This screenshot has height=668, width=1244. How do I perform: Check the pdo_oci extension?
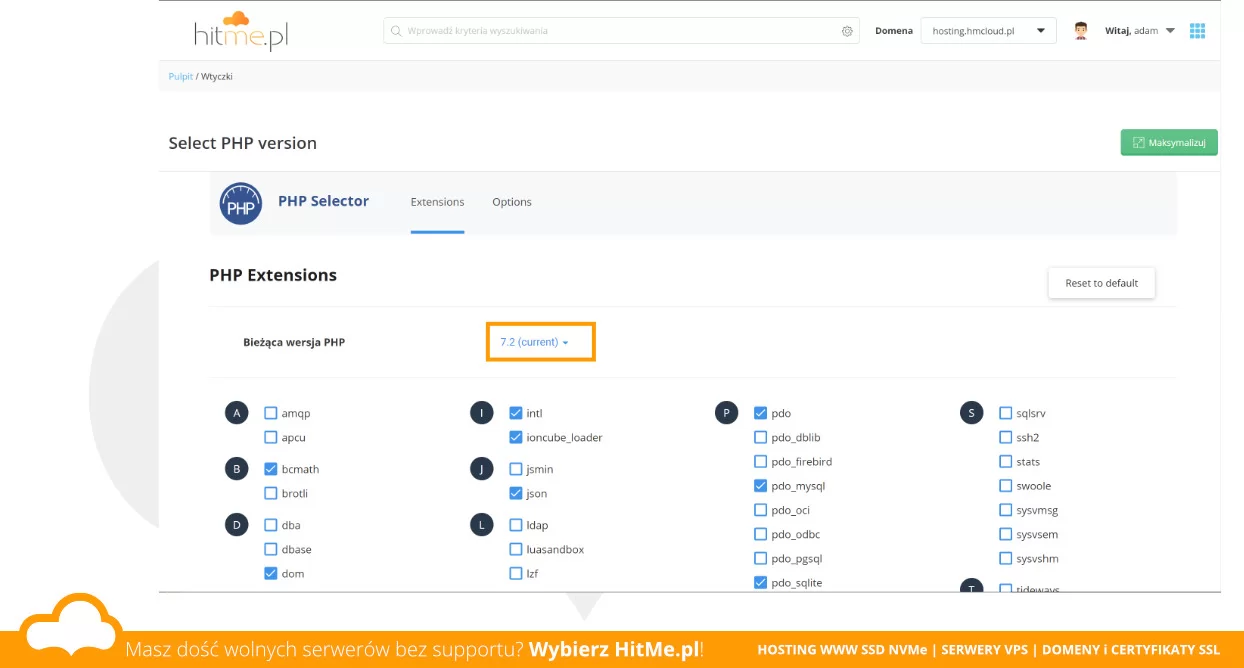(761, 510)
